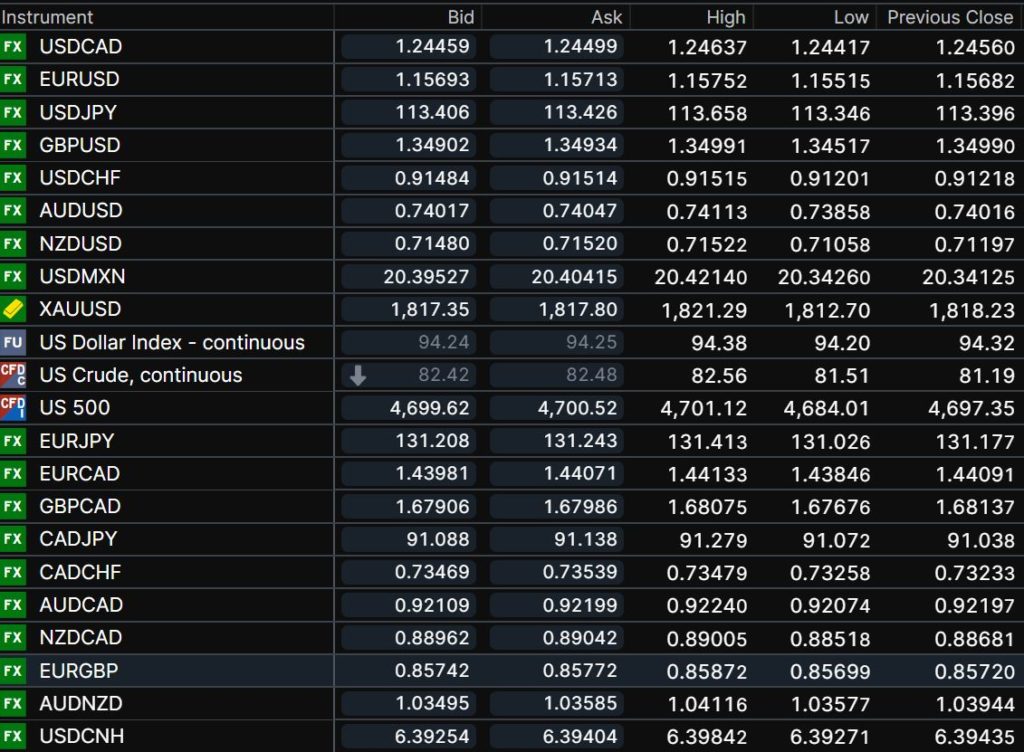Select the FU icon for US Dollar Index
Screen dimensions: 1024x752
(x=13, y=343)
